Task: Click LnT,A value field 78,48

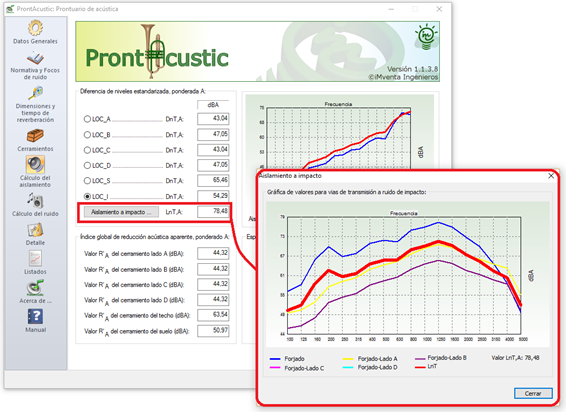Action: [213, 212]
